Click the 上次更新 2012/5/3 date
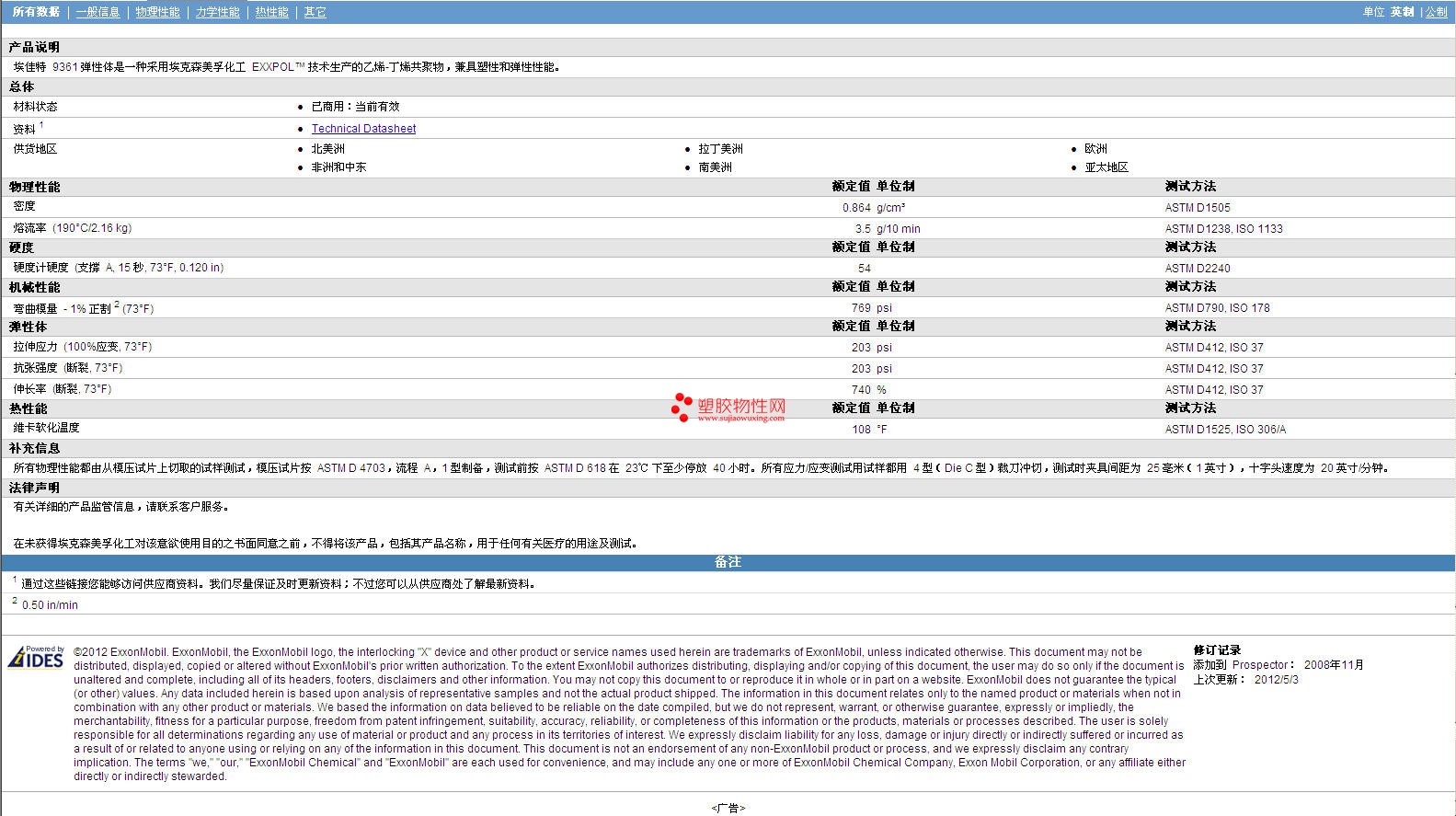The height and width of the screenshot is (816, 1456). point(1246,680)
